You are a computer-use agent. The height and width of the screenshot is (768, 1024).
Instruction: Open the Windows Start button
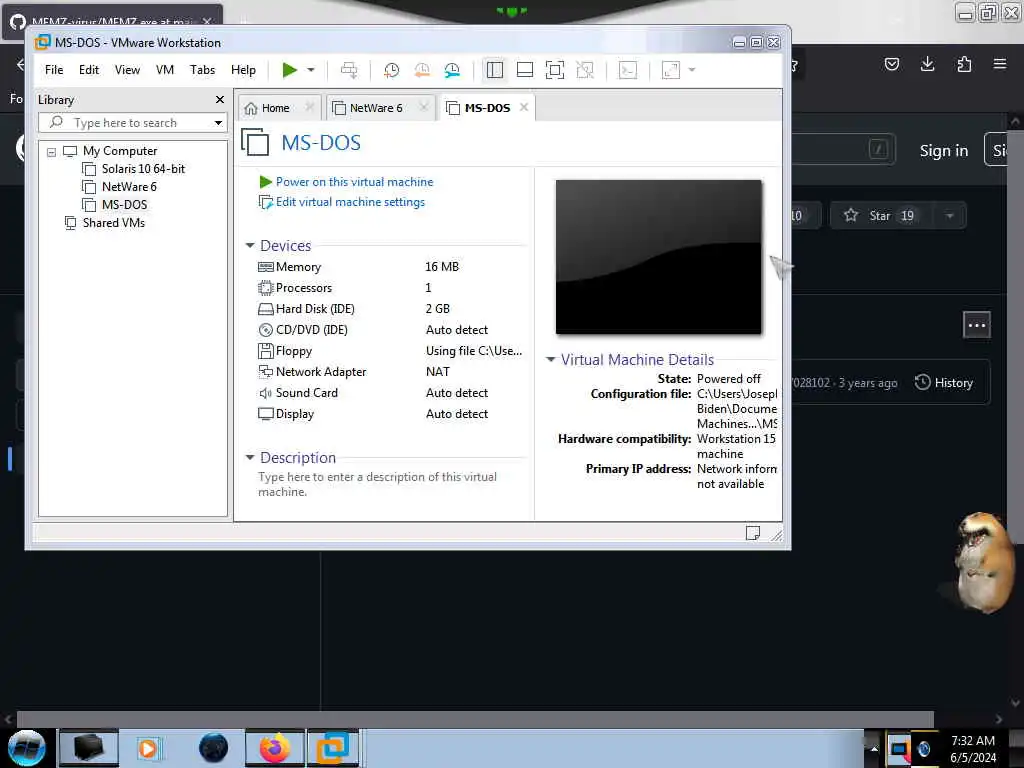click(x=26, y=748)
